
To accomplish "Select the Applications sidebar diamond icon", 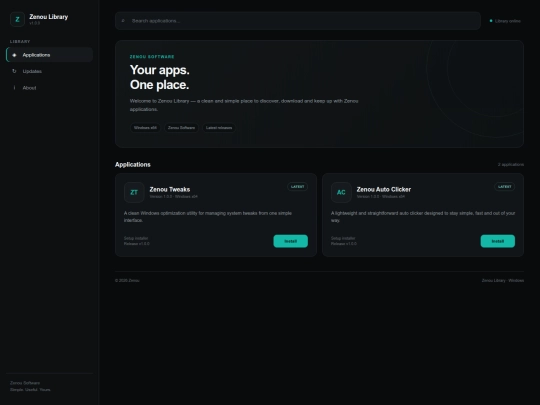I will 14,55.
